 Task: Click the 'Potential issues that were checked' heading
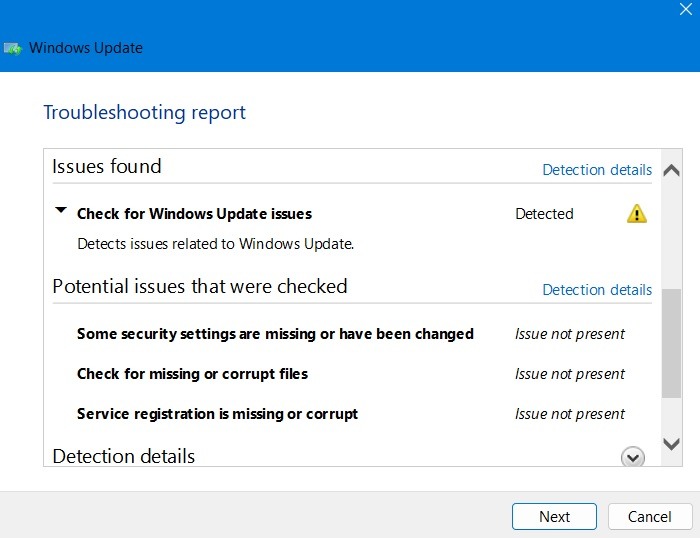(200, 286)
